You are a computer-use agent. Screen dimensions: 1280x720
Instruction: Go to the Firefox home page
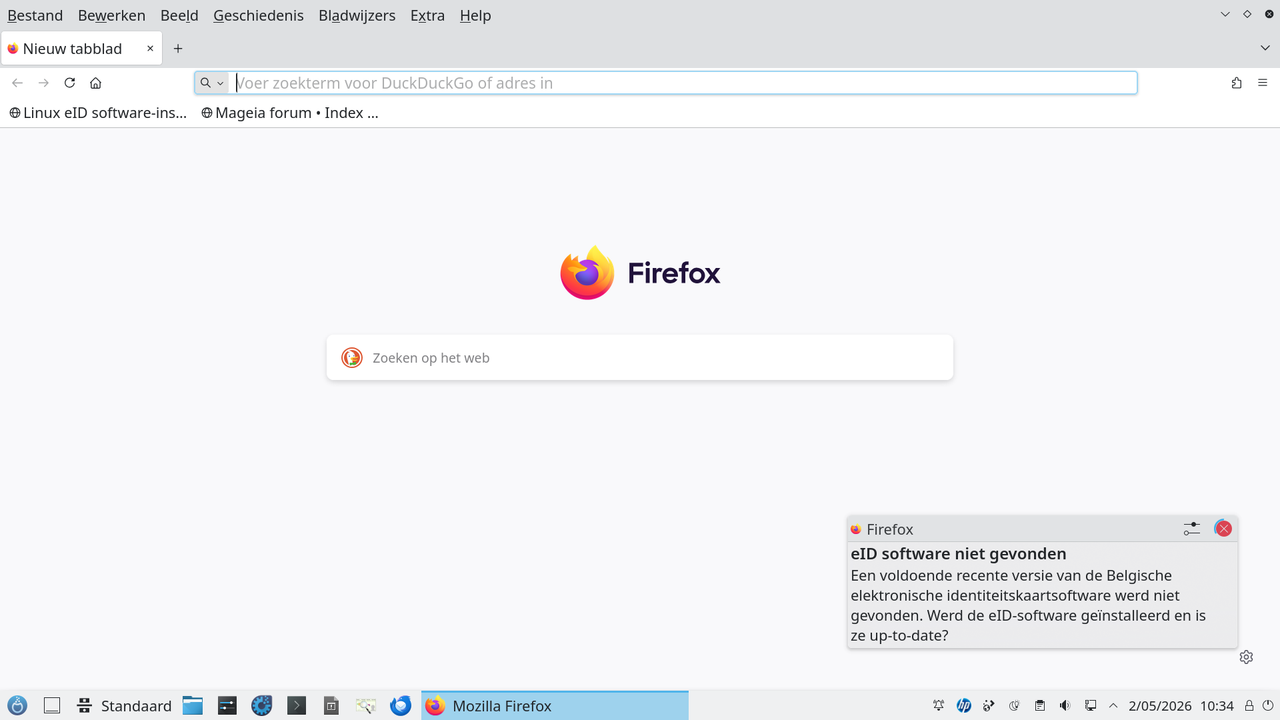[96, 83]
